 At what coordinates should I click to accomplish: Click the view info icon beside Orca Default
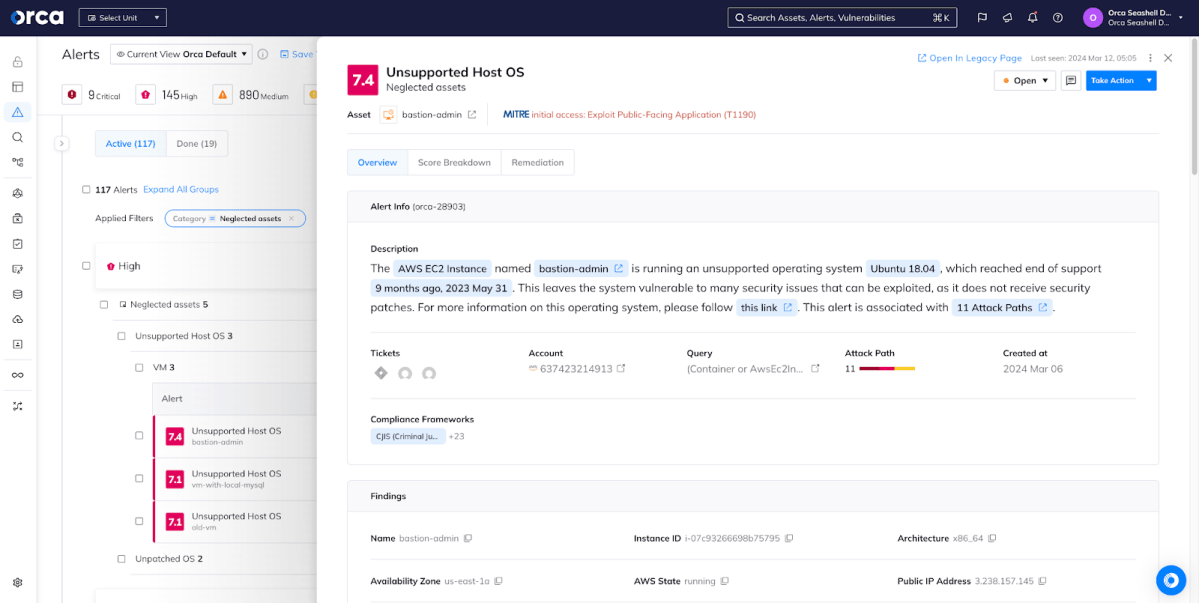262,54
